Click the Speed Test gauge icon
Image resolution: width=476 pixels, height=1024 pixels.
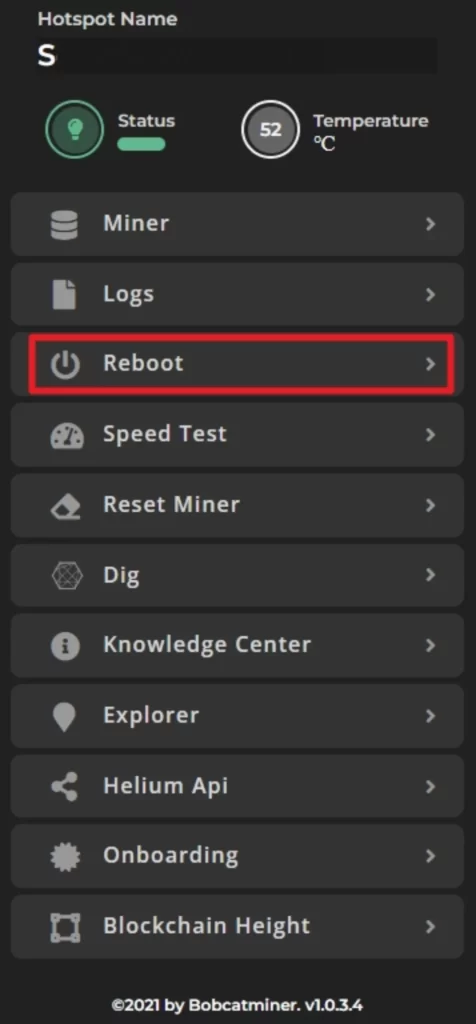[67, 435]
